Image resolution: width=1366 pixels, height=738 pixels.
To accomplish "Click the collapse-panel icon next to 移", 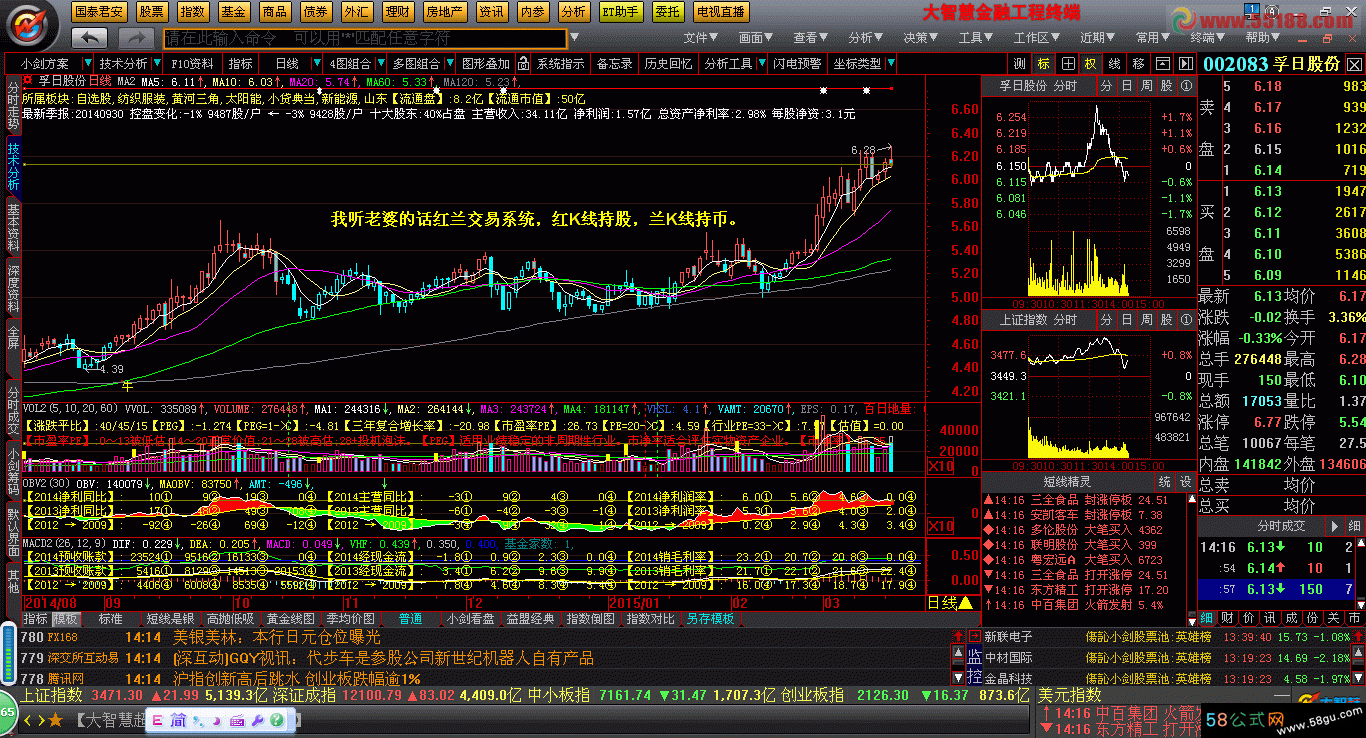I will [1162, 63].
